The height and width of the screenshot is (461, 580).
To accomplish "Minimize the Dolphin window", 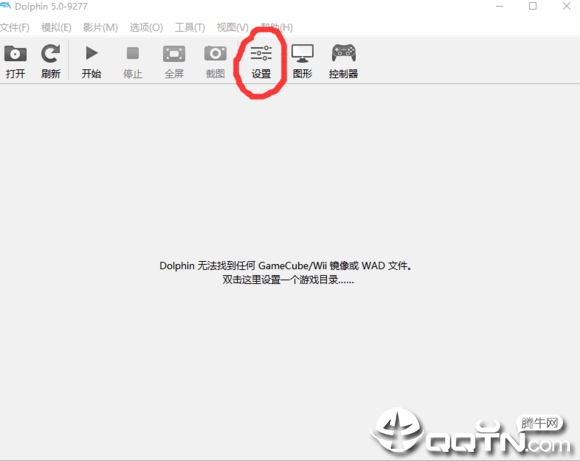I will pyautogui.click(x=499, y=6).
